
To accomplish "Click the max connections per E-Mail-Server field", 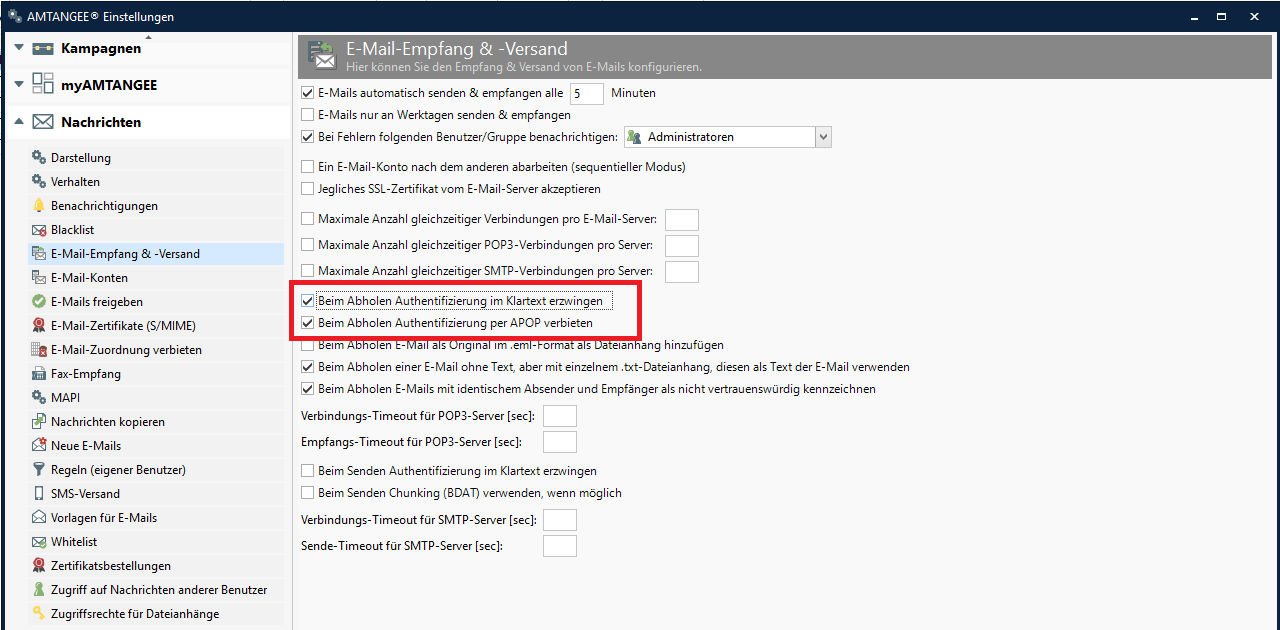I will (682, 220).
